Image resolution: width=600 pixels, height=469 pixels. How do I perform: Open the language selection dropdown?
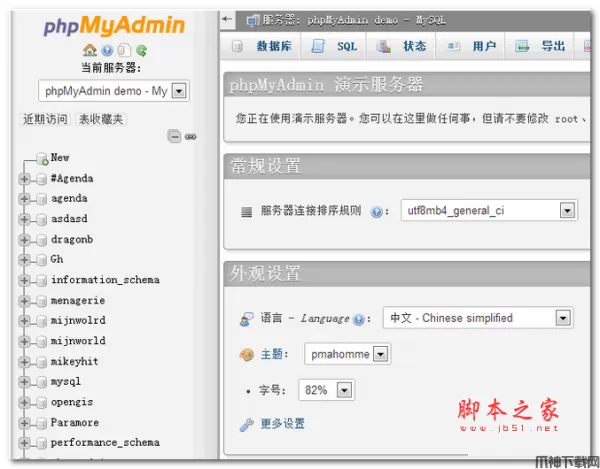pos(478,318)
